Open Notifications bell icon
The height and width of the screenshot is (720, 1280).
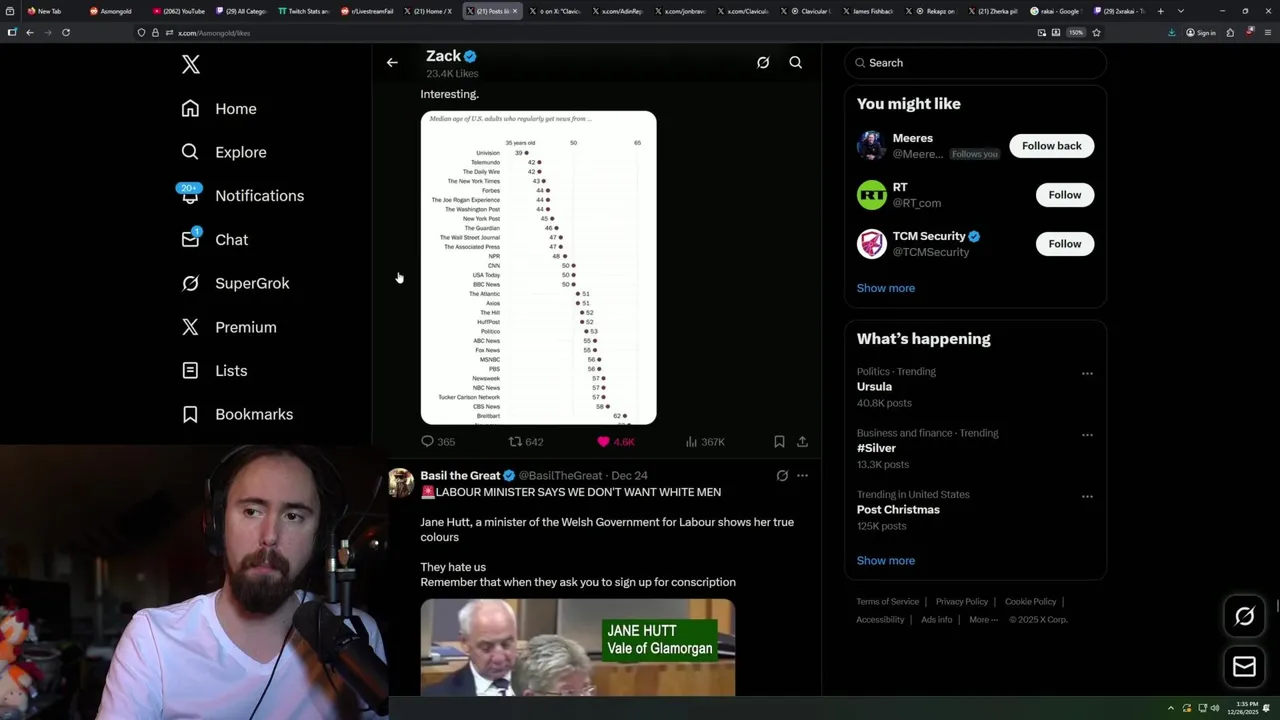point(190,195)
